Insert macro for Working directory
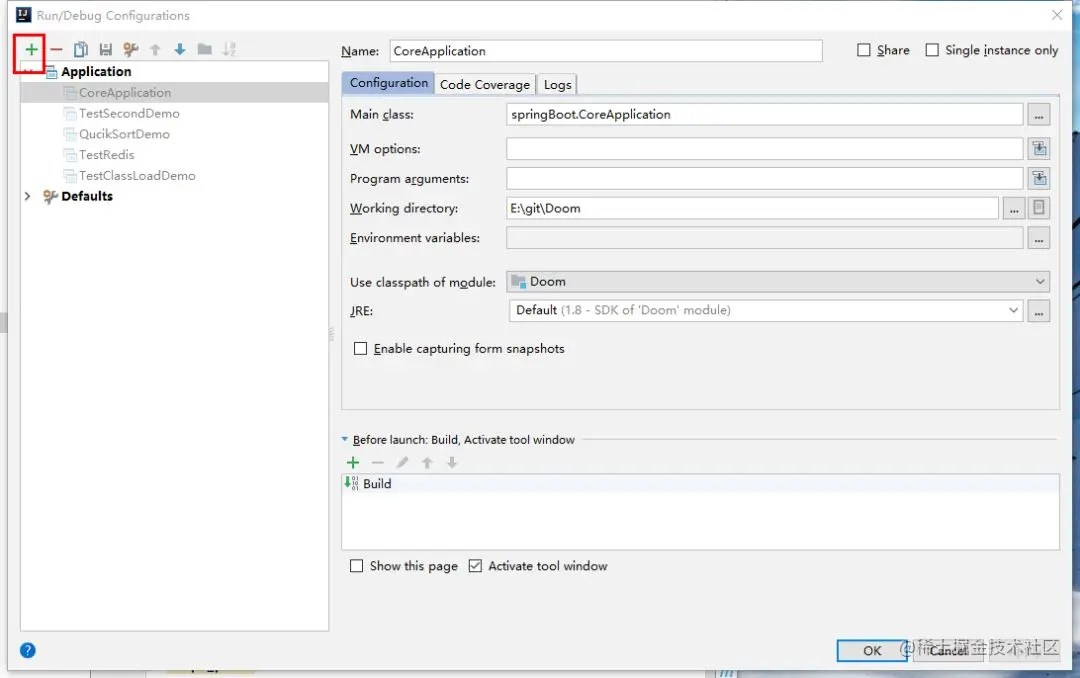This screenshot has height=678, width=1080. 1039,208
